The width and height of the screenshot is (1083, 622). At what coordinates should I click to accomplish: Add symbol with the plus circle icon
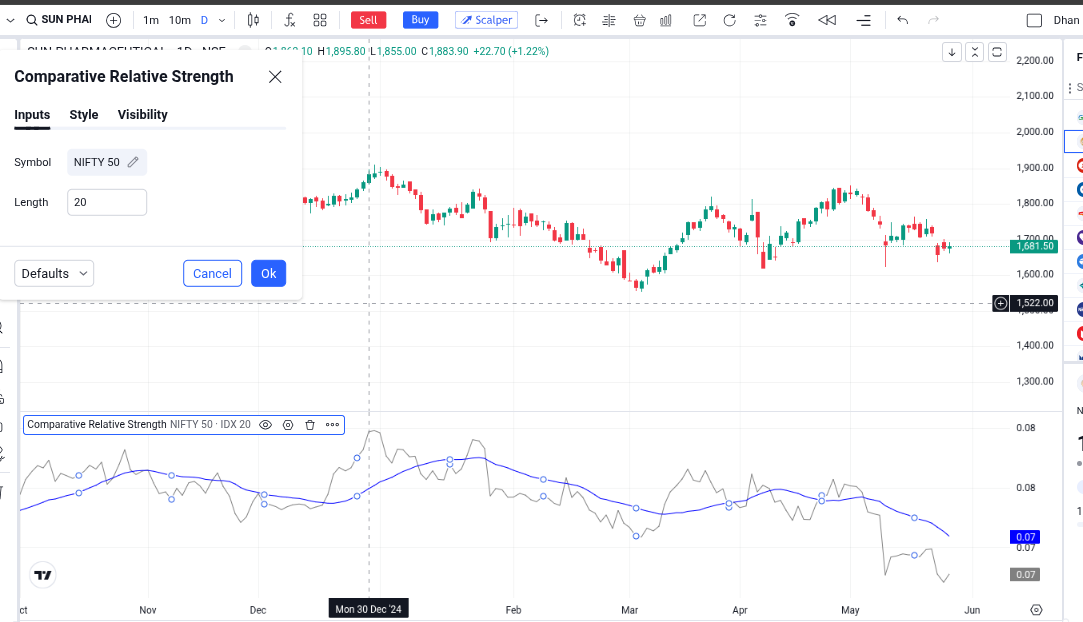pyautogui.click(x=113, y=21)
